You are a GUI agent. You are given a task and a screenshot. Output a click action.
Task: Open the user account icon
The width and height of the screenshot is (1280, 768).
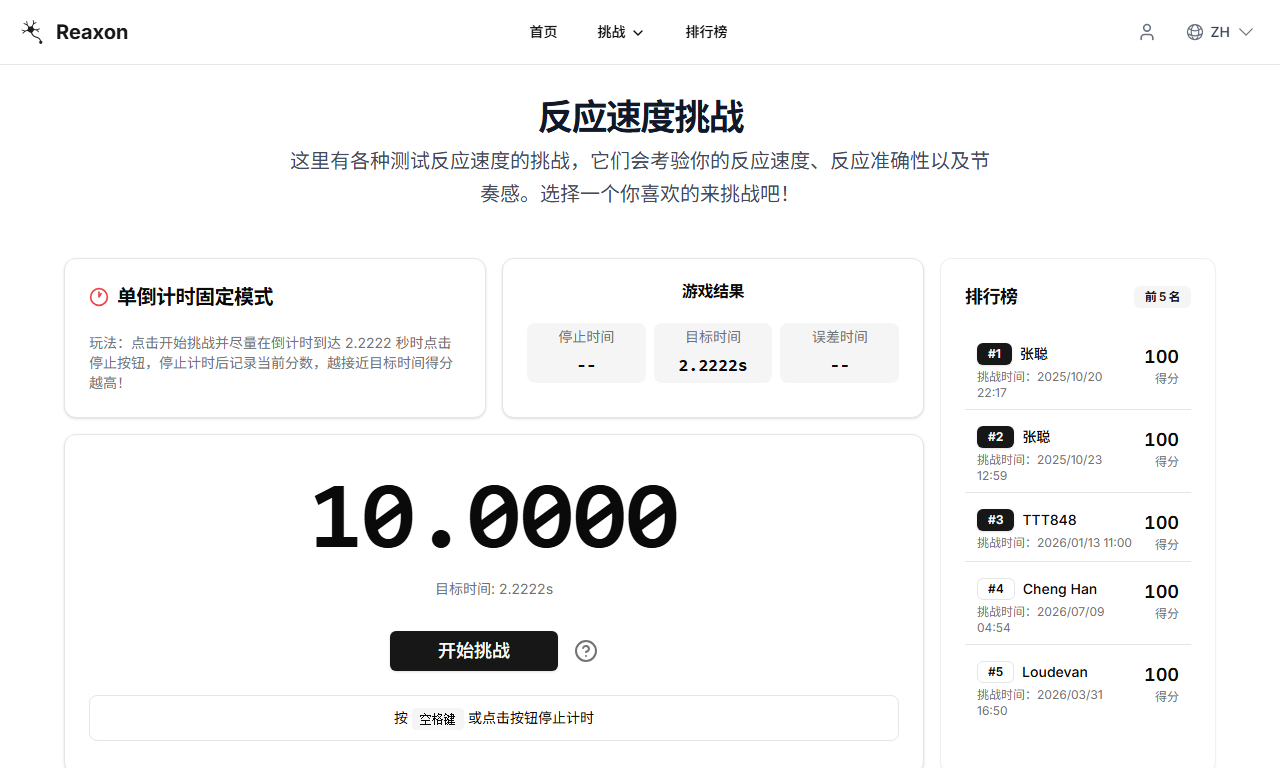1147,32
